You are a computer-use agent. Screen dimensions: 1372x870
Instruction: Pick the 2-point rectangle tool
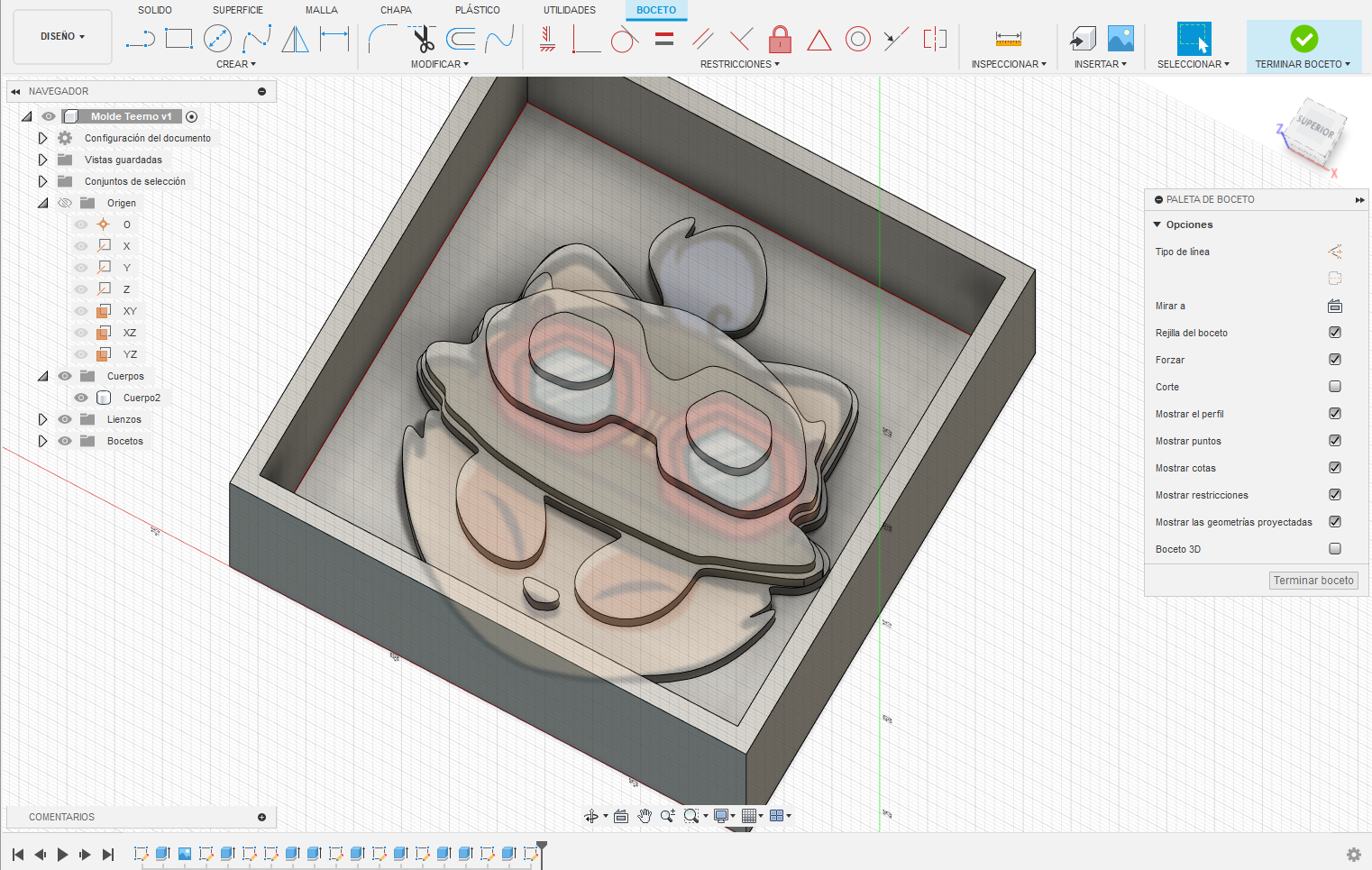click(178, 38)
